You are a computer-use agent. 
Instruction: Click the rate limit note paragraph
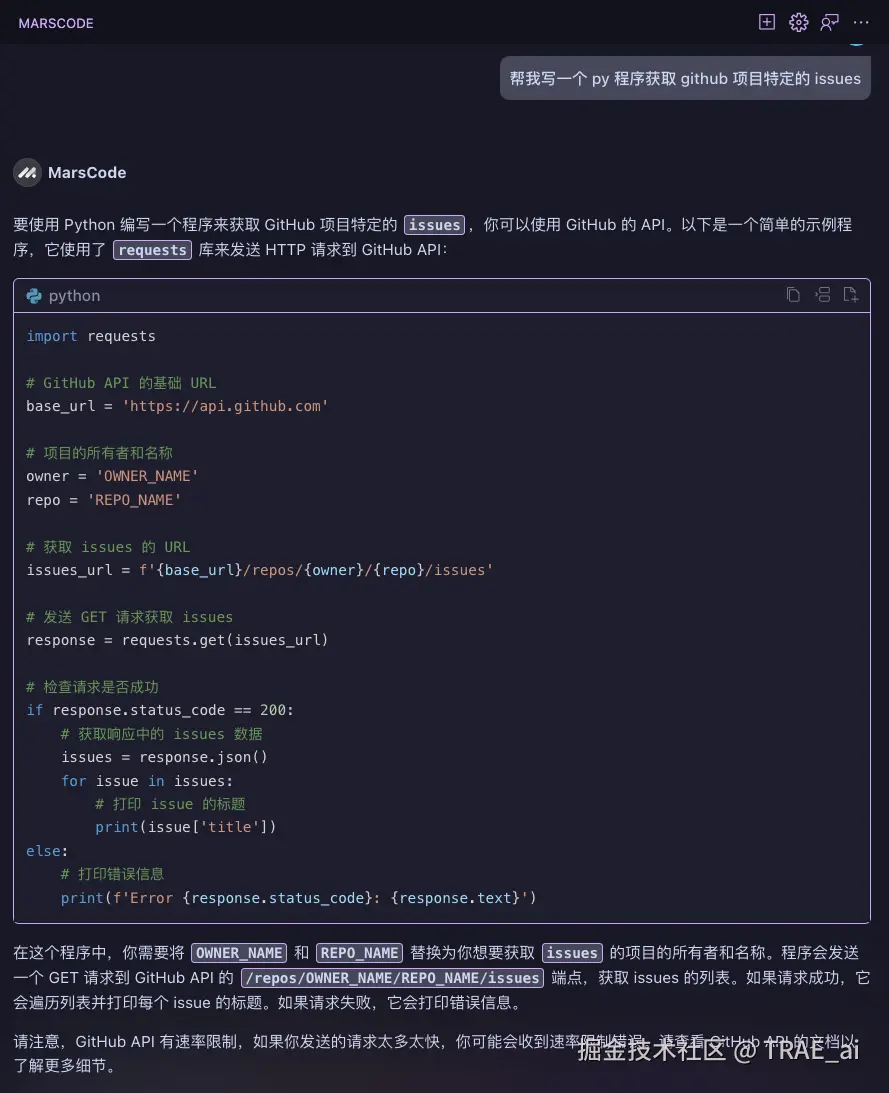pos(436,1053)
